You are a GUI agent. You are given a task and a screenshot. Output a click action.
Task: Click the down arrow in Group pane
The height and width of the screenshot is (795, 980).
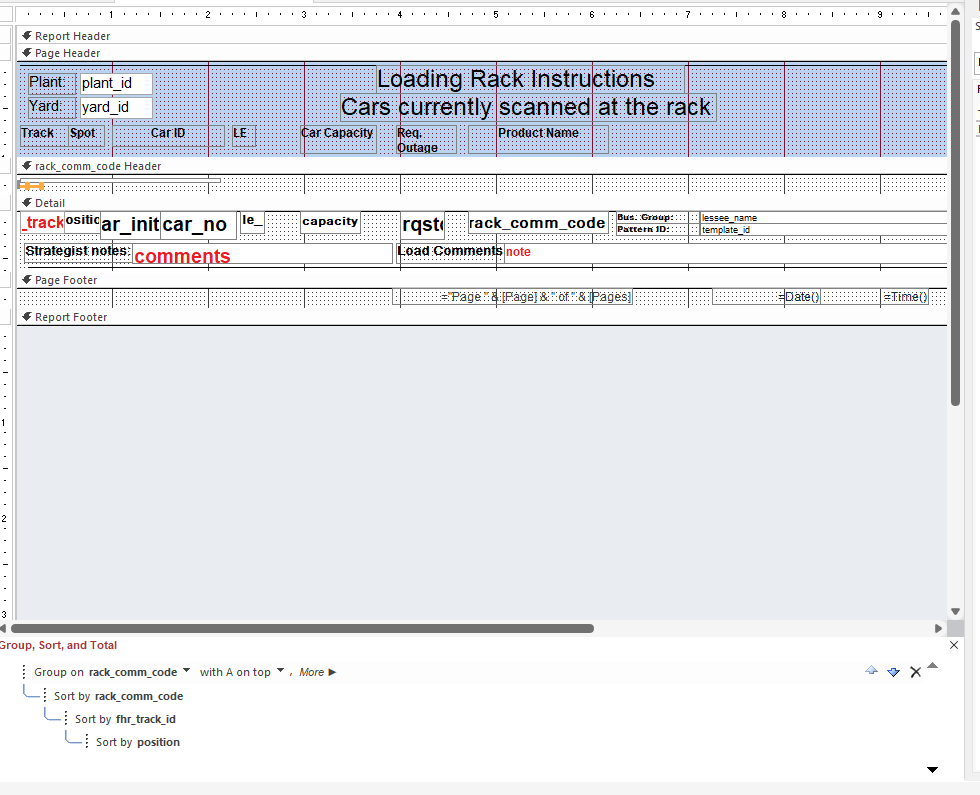932,770
